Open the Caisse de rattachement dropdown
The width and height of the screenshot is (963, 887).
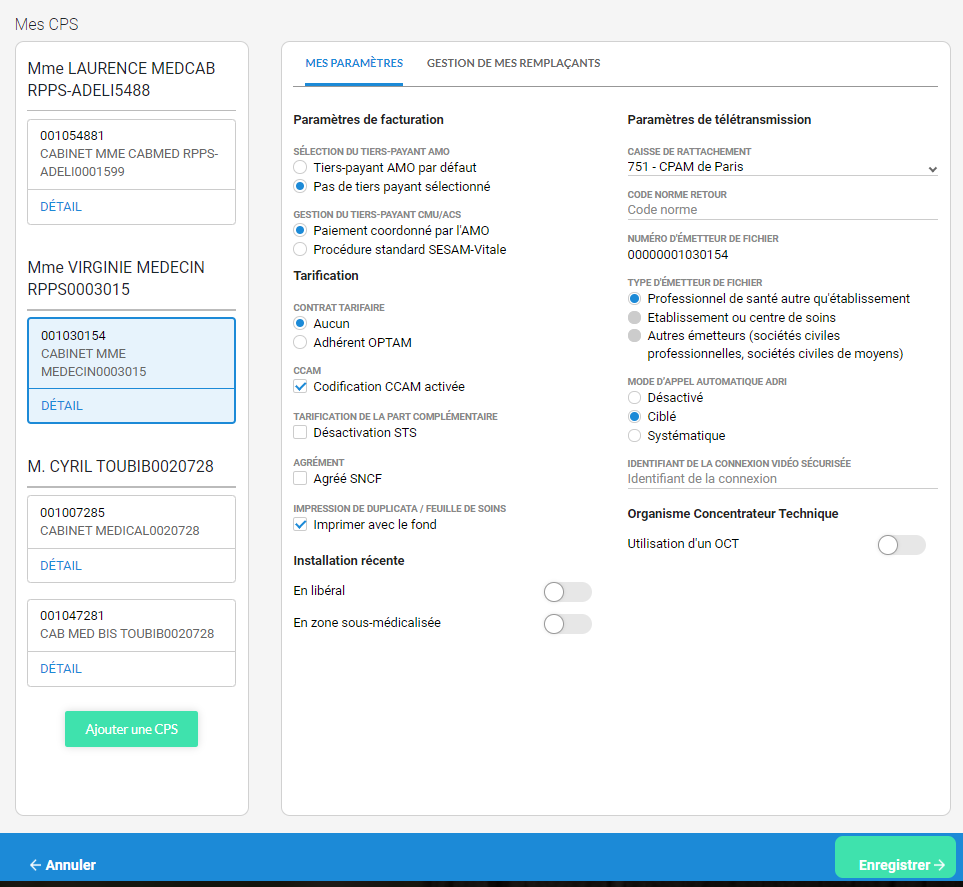(x=782, y=167)
